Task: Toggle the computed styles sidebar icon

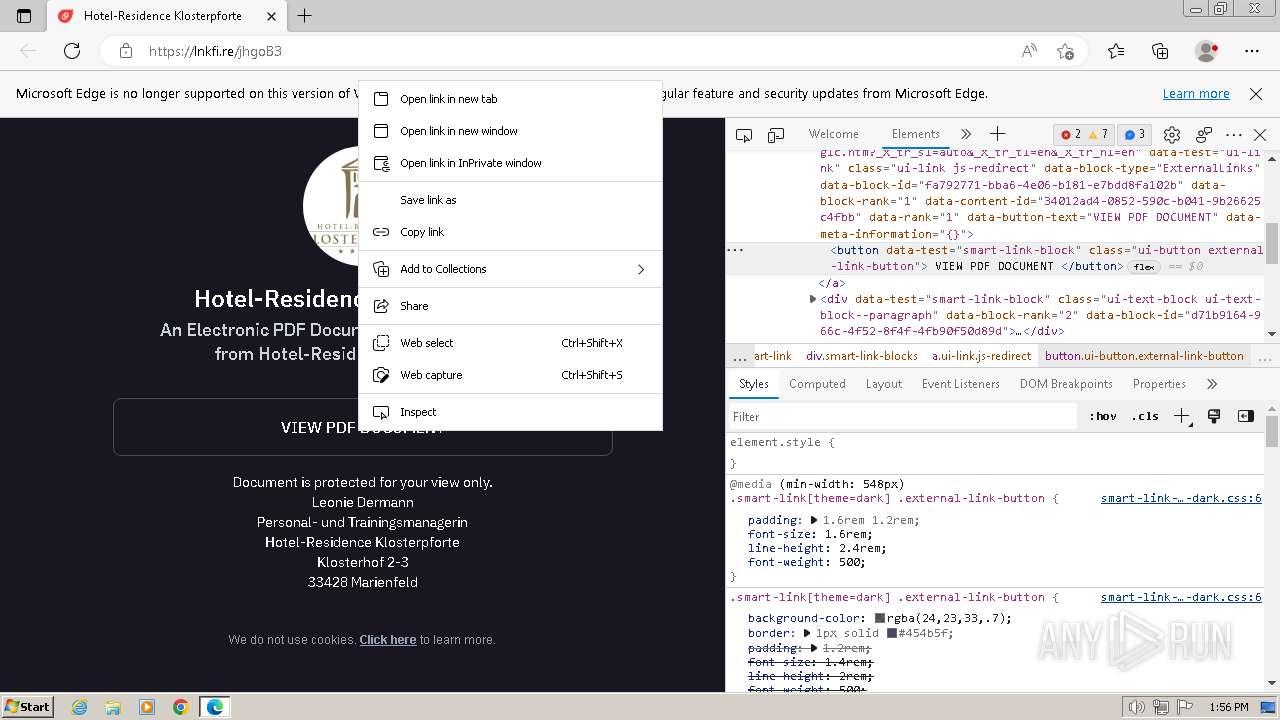Action: click(1246, 417)
